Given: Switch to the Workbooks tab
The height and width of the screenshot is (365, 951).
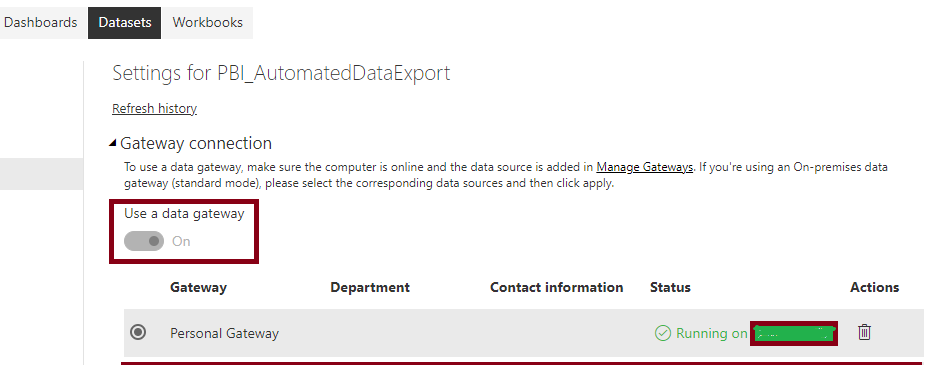Looking at the screenshot, I should [x=207, y=22].
